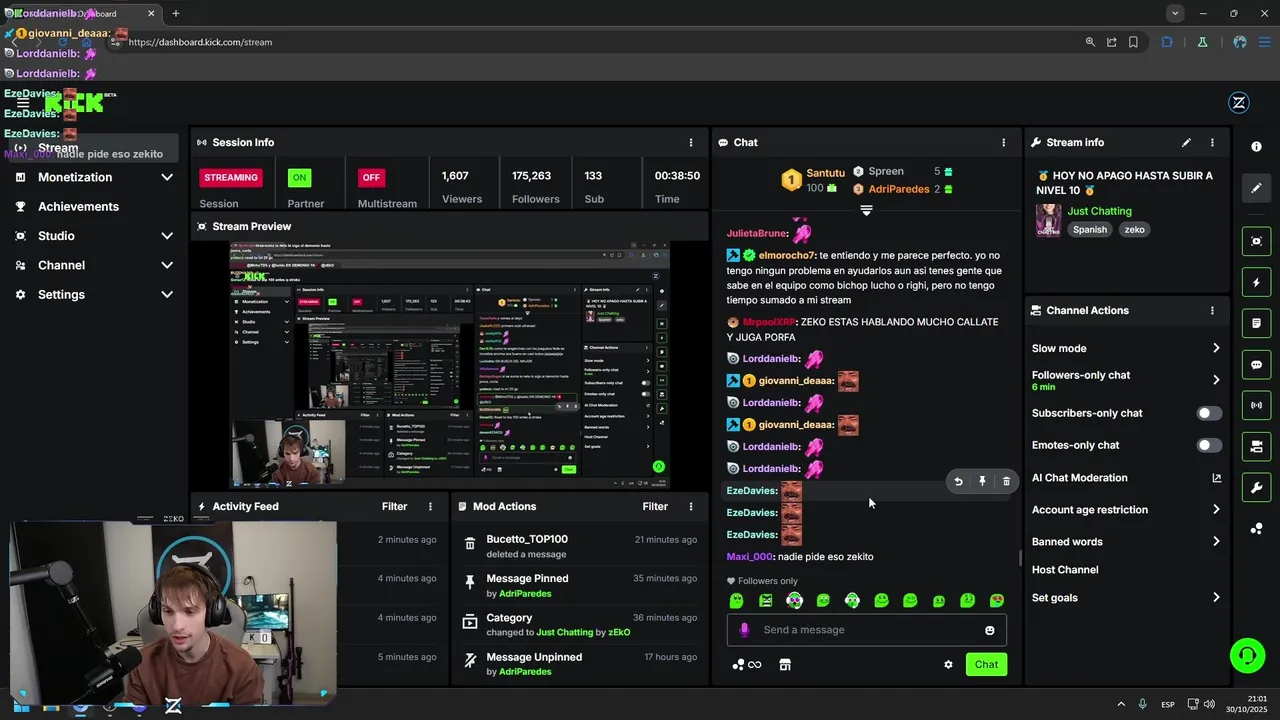This screenshot has height=720, width=1280.
Task: Expand the Settings sidebar section
Action: tap(167, 295)
